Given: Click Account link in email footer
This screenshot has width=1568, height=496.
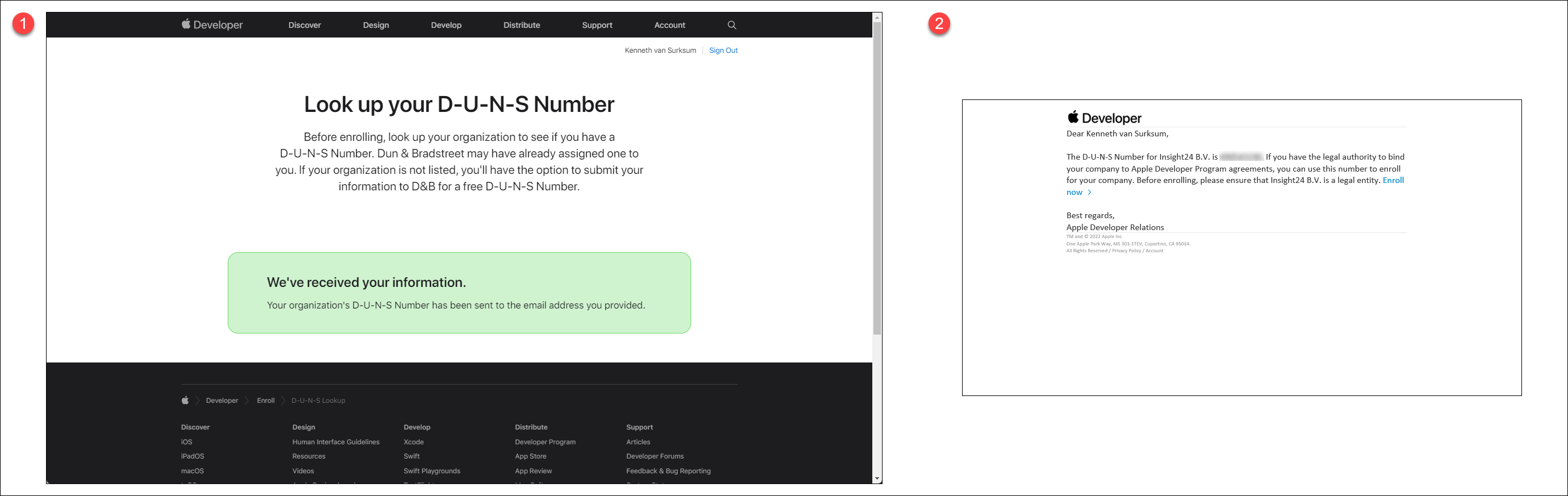Looking at the screenshot, I should pos(1154,251).
